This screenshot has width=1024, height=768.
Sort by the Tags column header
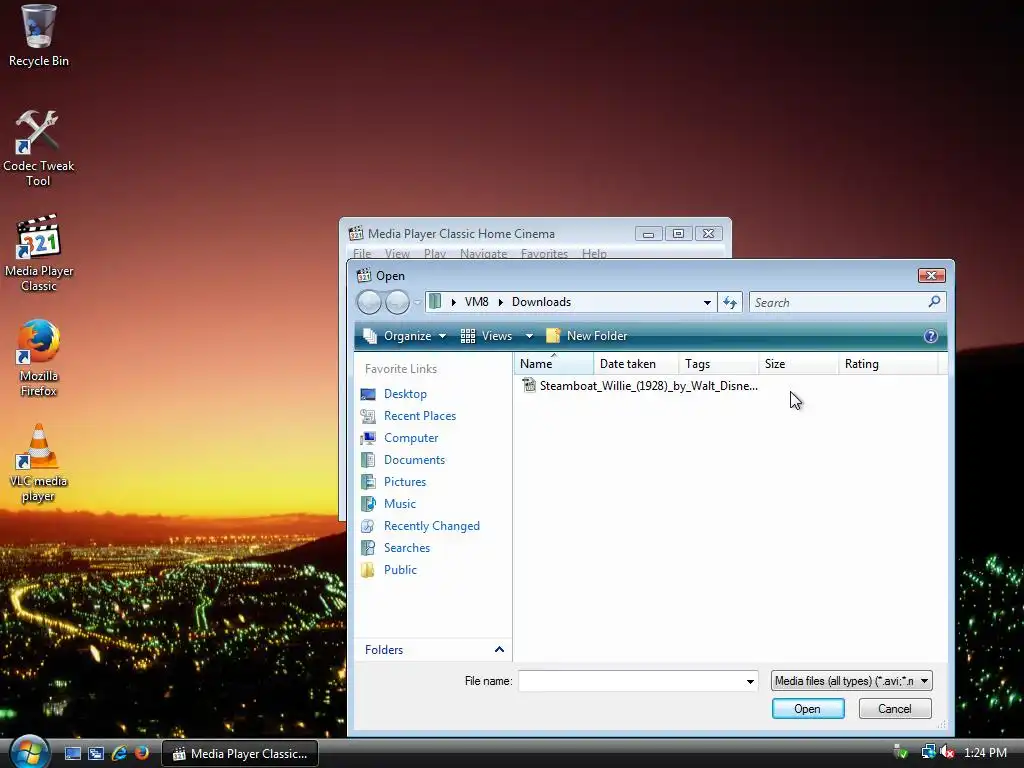(x=718, y=364)
